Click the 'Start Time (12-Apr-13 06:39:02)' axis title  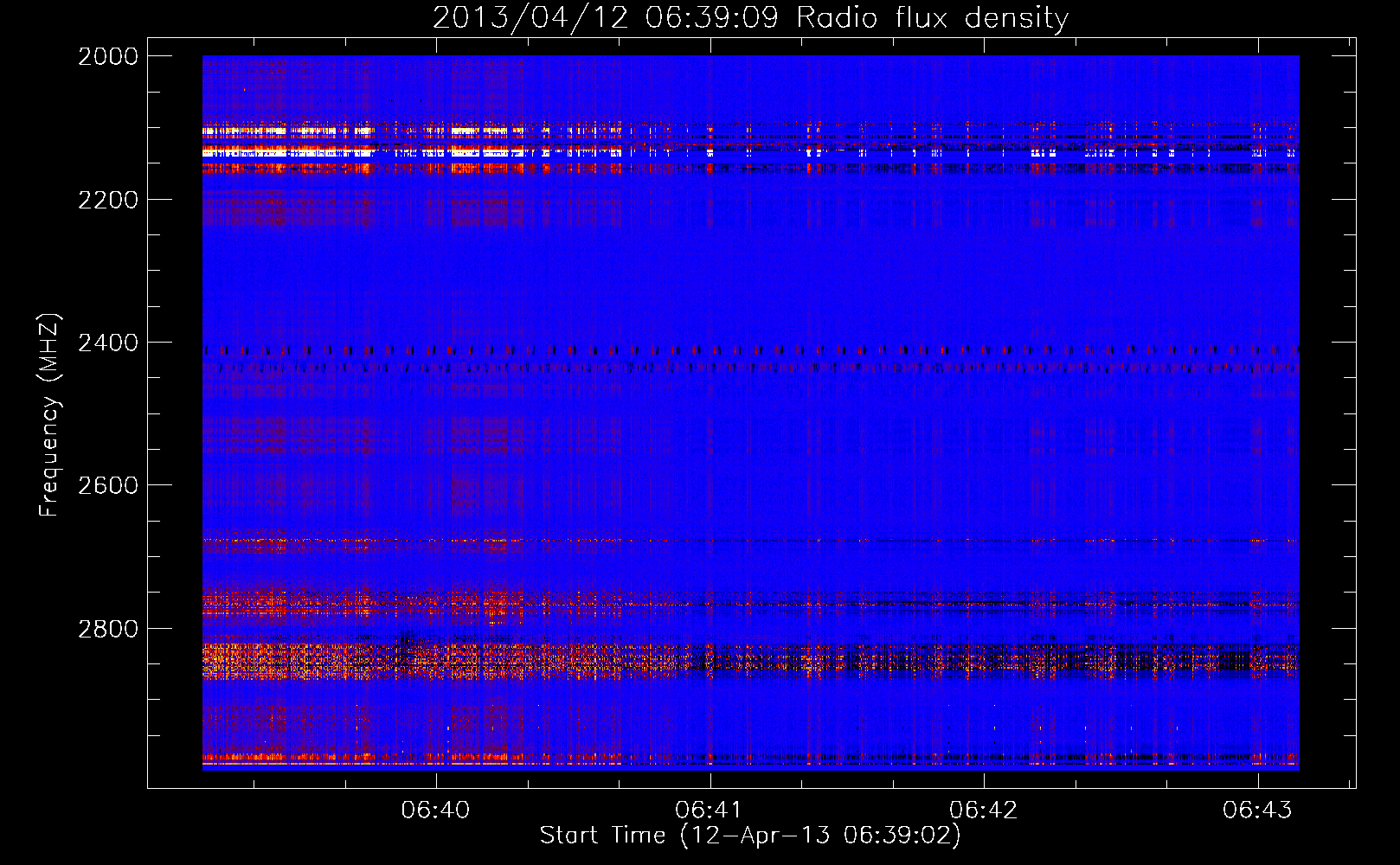pyautogui.click(x=750, y=836)
